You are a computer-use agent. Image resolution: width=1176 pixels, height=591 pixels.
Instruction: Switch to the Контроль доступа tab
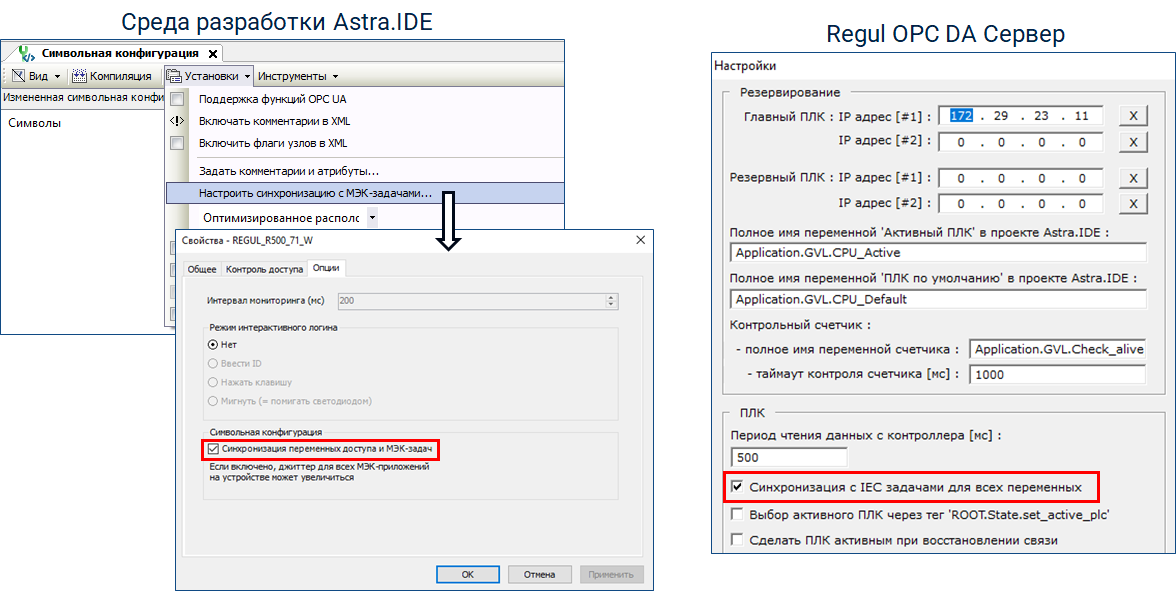click(x=264, y=269)
